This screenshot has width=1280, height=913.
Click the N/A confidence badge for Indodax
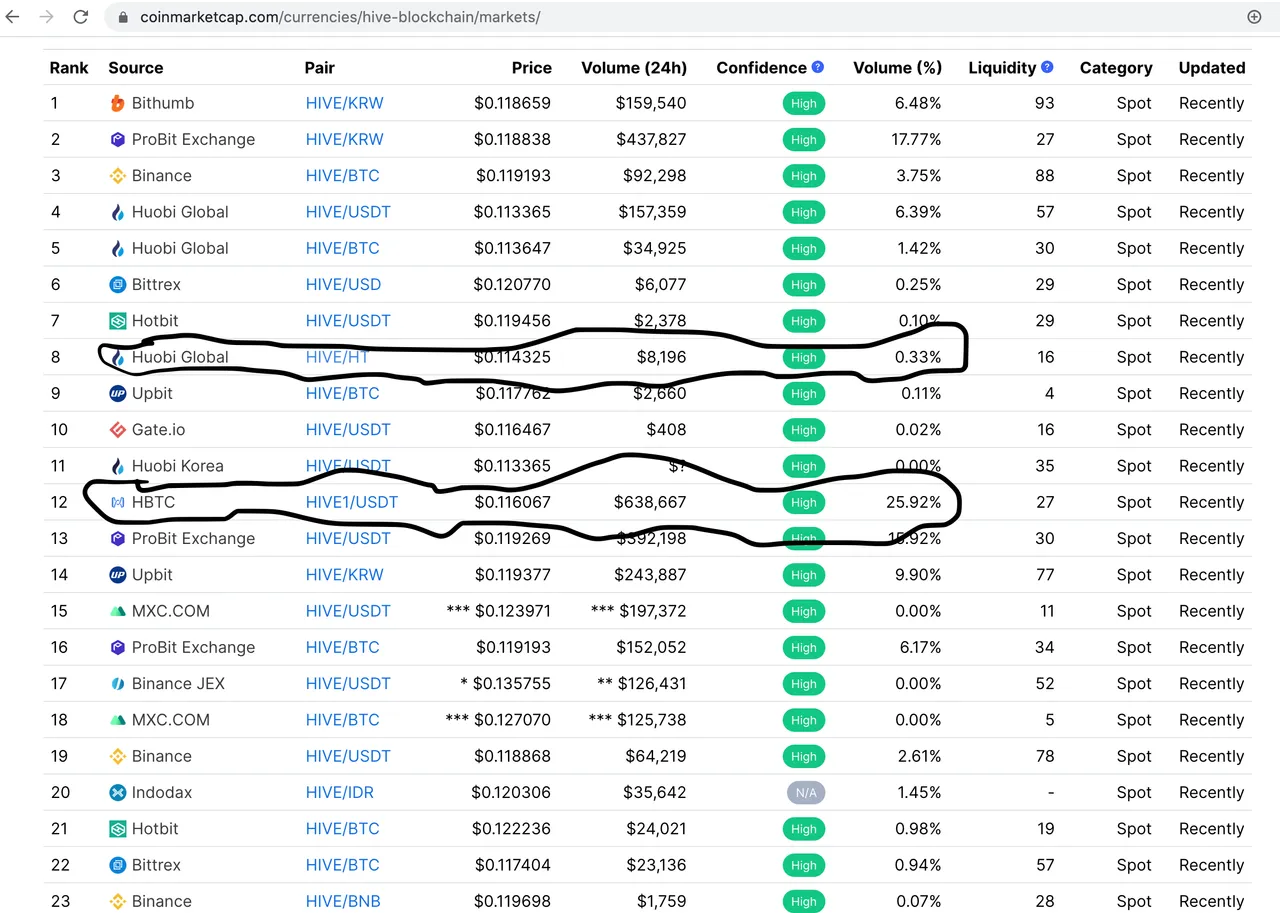(805, 793)
